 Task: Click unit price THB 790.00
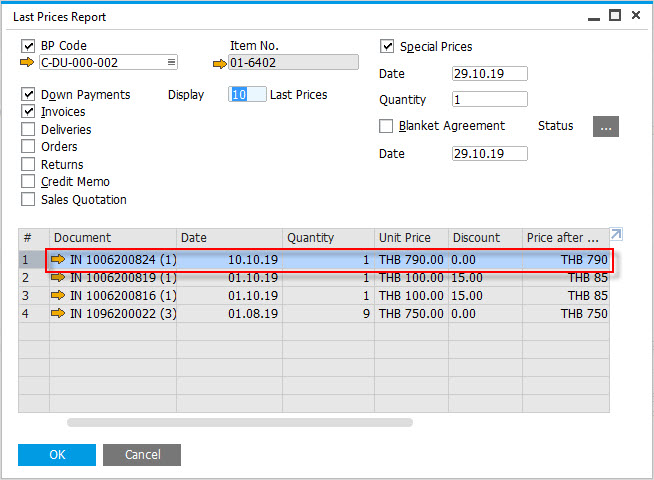pos(411,259)
